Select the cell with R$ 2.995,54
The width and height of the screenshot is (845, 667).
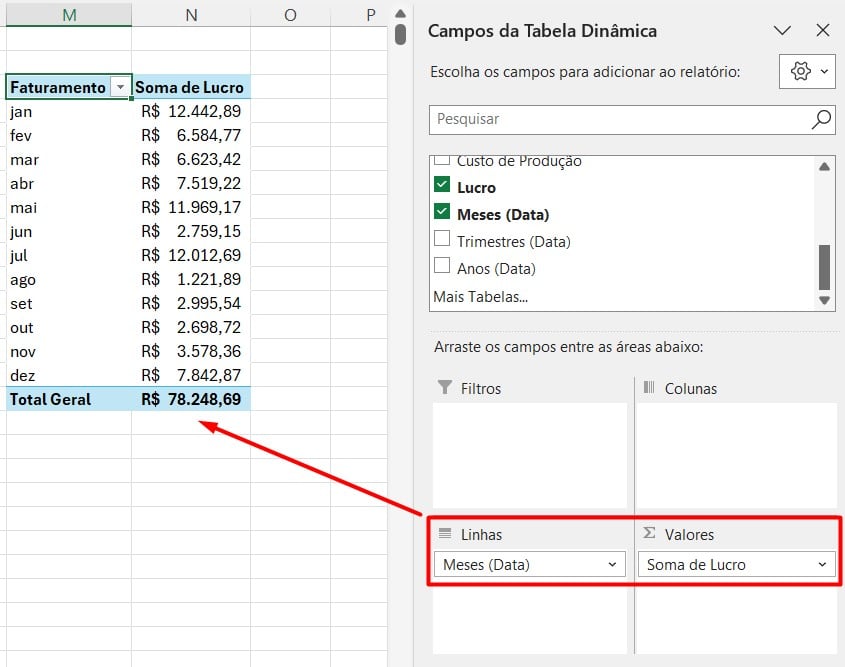point(191,303)
